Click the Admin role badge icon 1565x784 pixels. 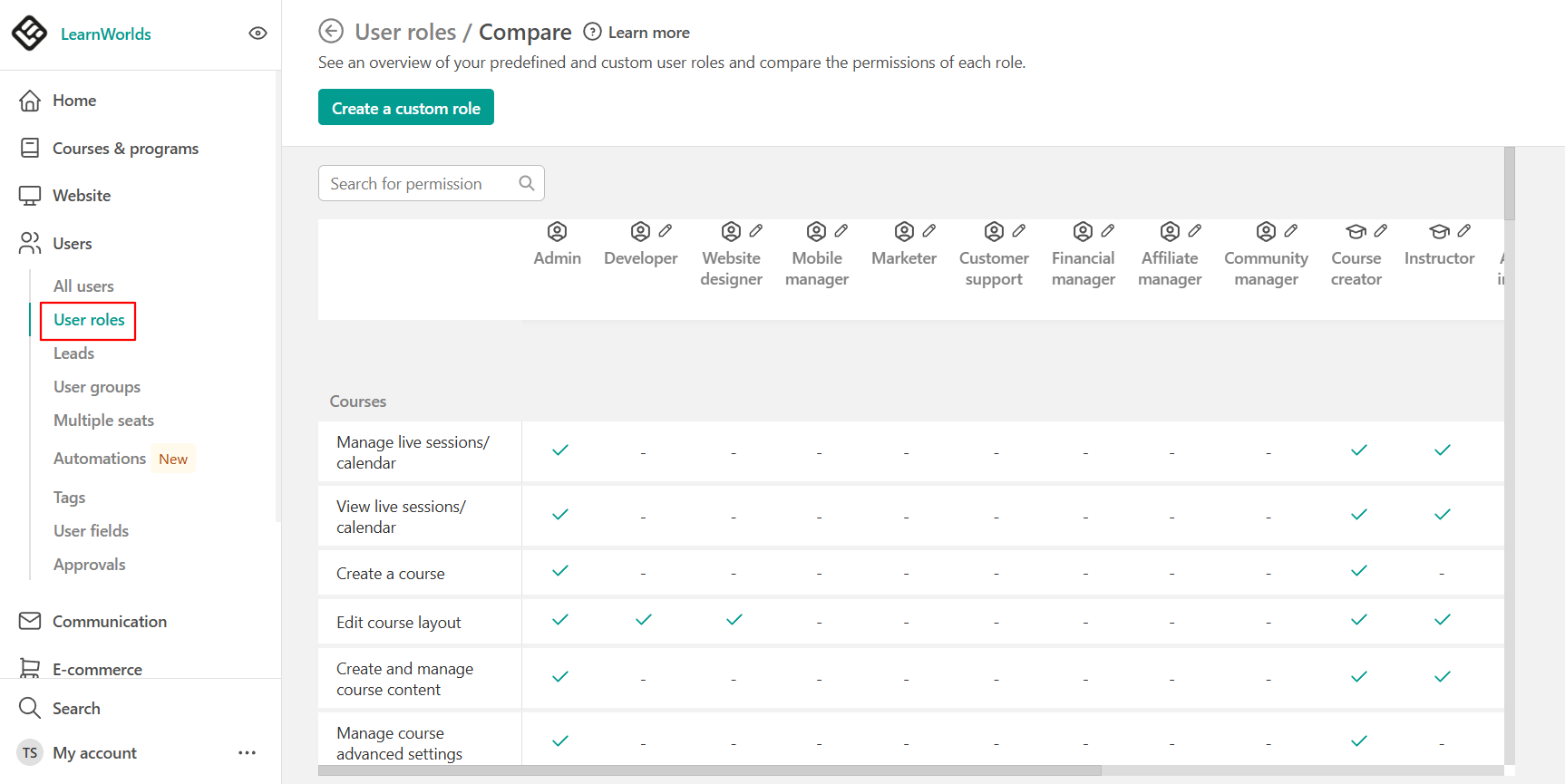click(558, 232)
